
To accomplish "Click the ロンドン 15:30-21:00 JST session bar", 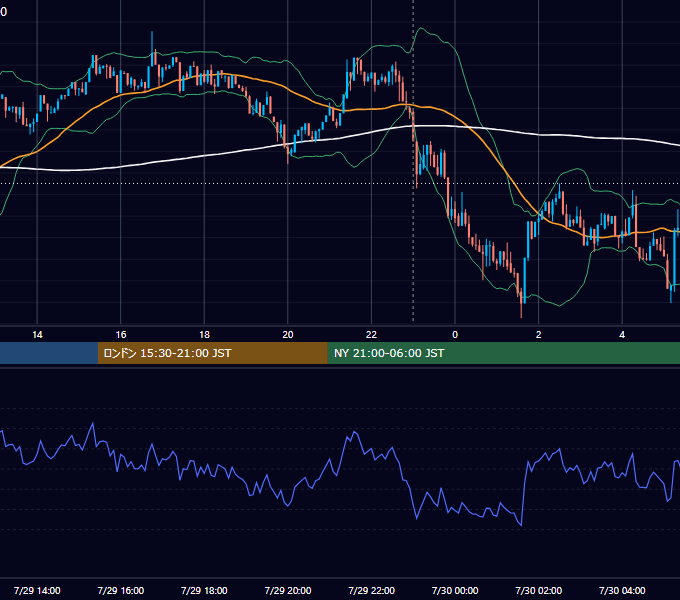I will pos(212,353).
